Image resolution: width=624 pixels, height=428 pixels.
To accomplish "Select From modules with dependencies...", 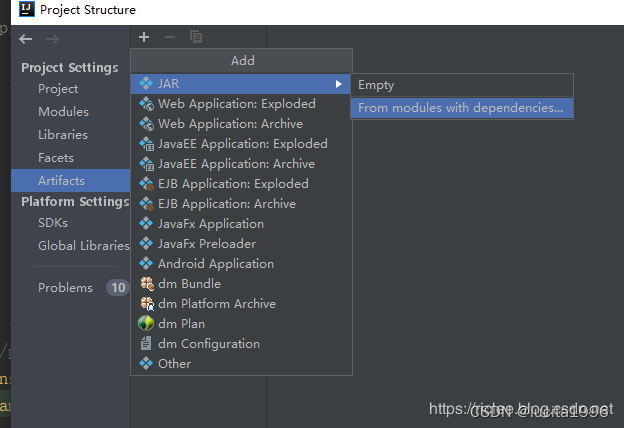I will [462, 108].
